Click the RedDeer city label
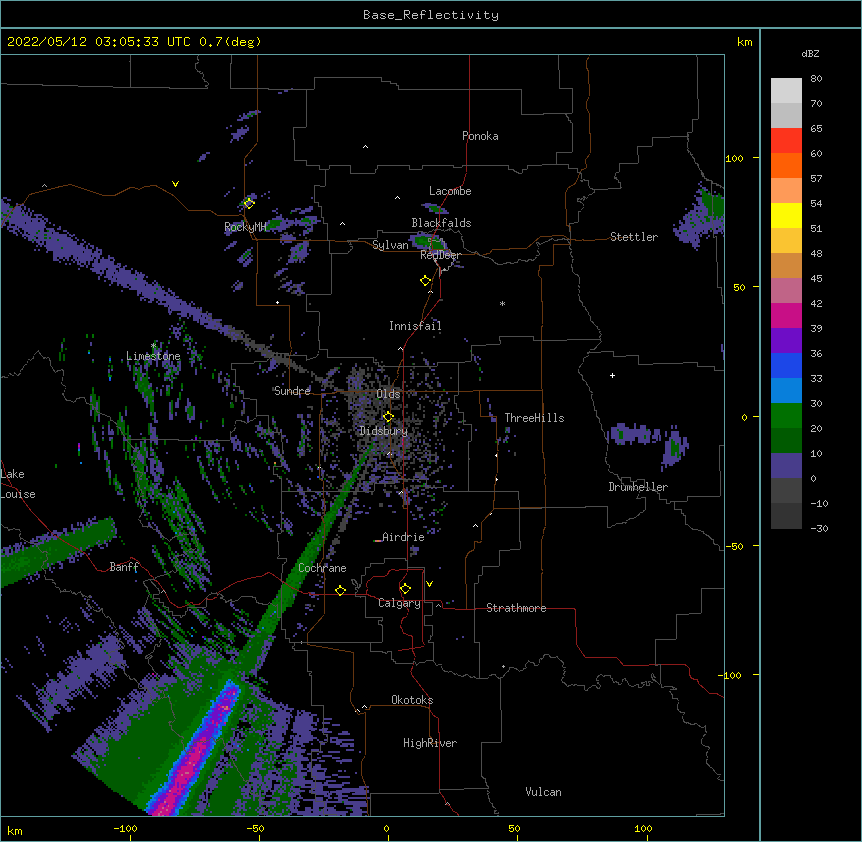Viewport: 862px width, 842px height. click(440, 255)
